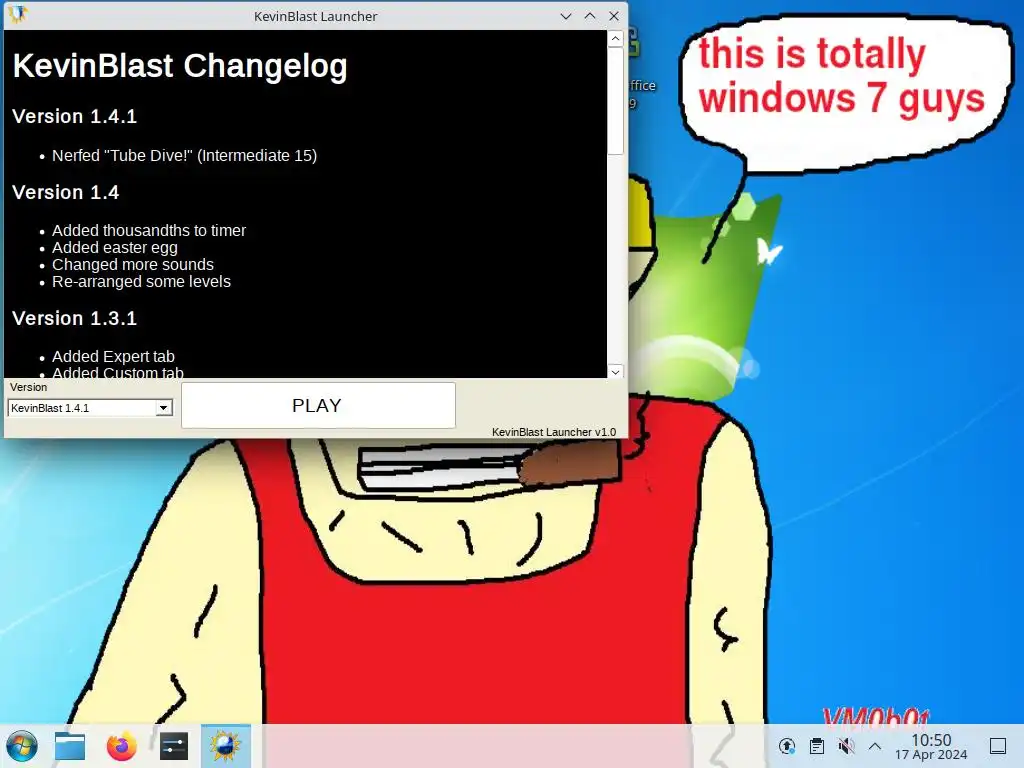Click the "Added Expert tab" line

click(113, 357)
